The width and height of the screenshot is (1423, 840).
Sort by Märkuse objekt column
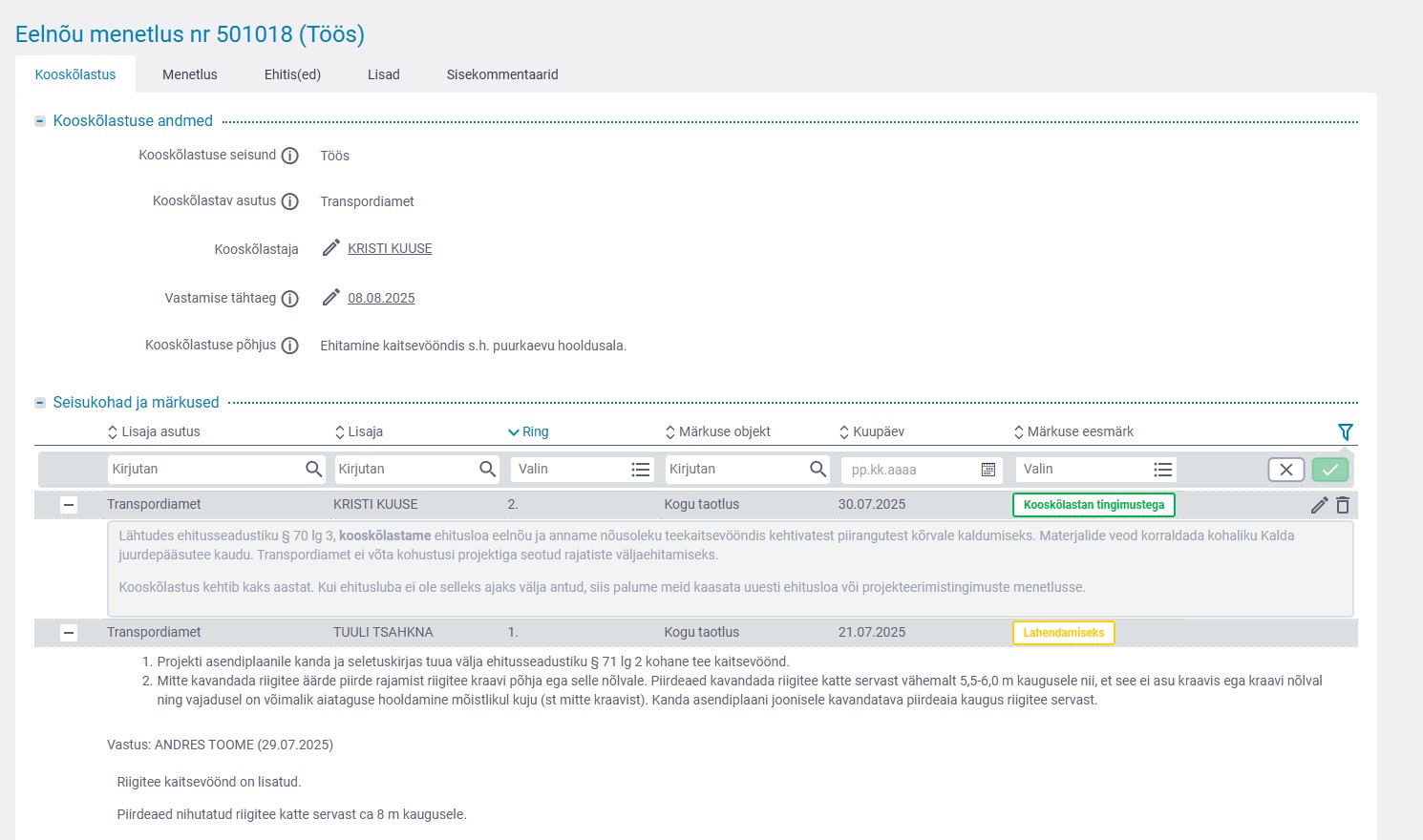click(717, 431)
